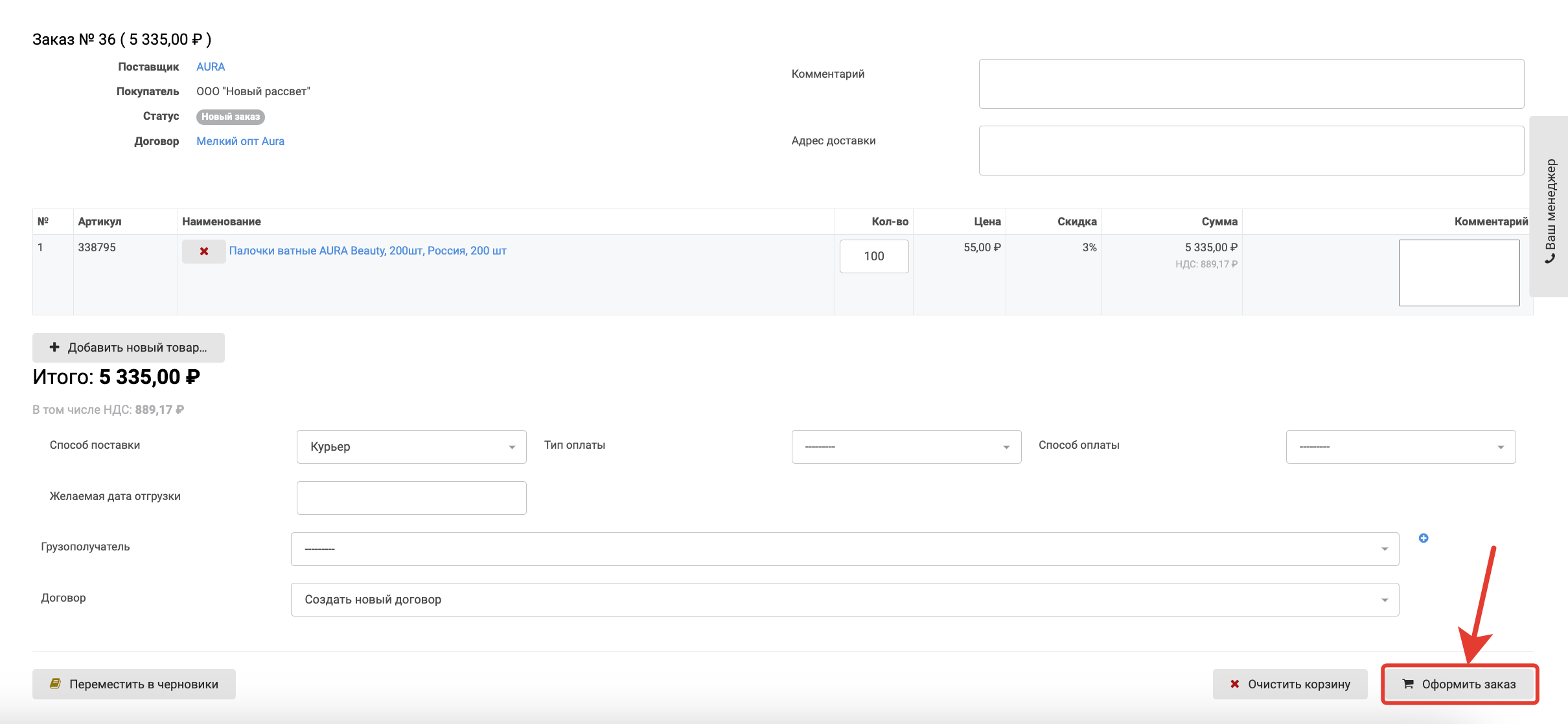Expand the Способ поставки dropdown (Курьер)
The width and height of the screenshot is (1568, 724).
[x=411, y=447]
